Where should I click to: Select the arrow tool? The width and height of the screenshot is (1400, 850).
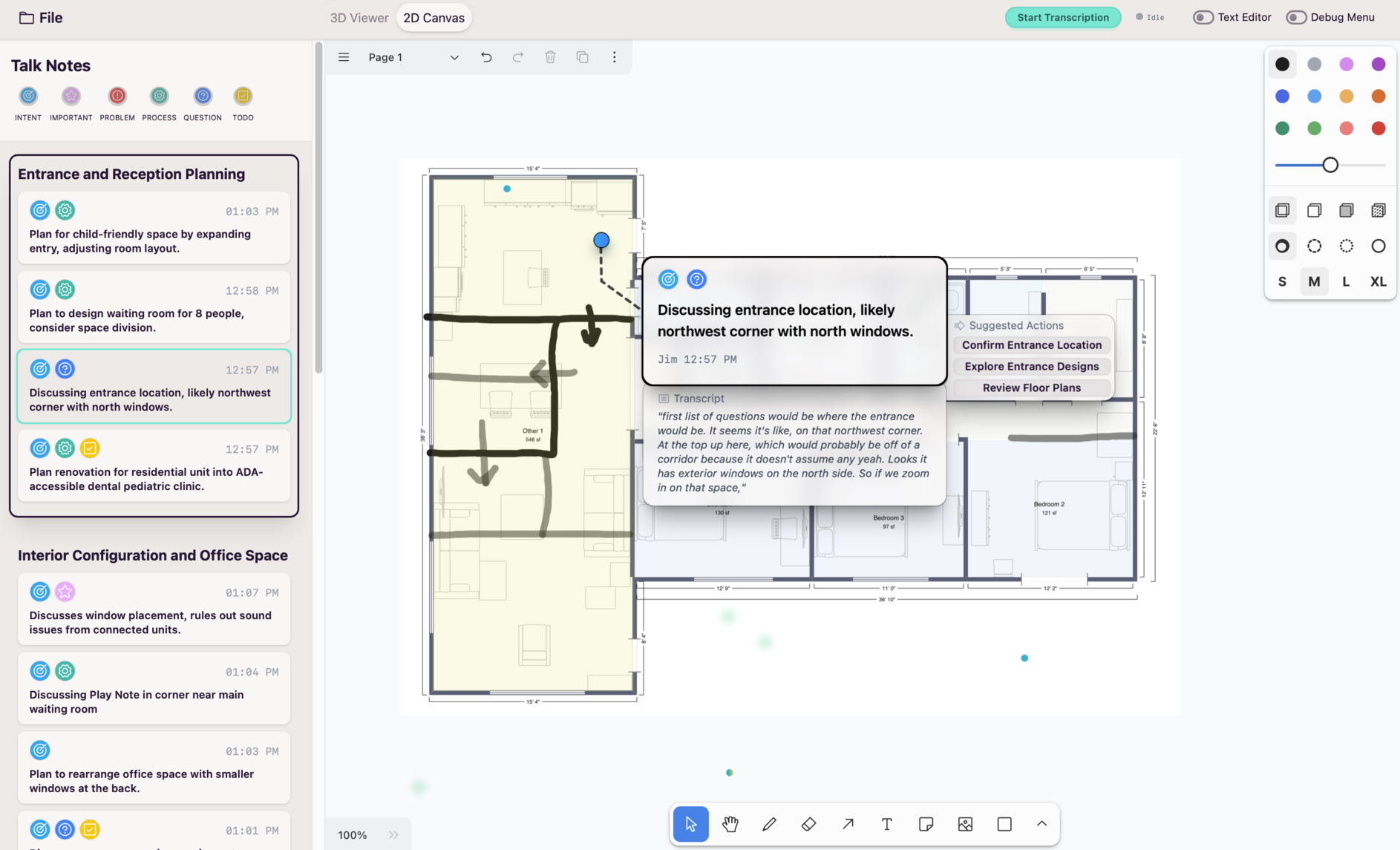click(x=848, y=824)
